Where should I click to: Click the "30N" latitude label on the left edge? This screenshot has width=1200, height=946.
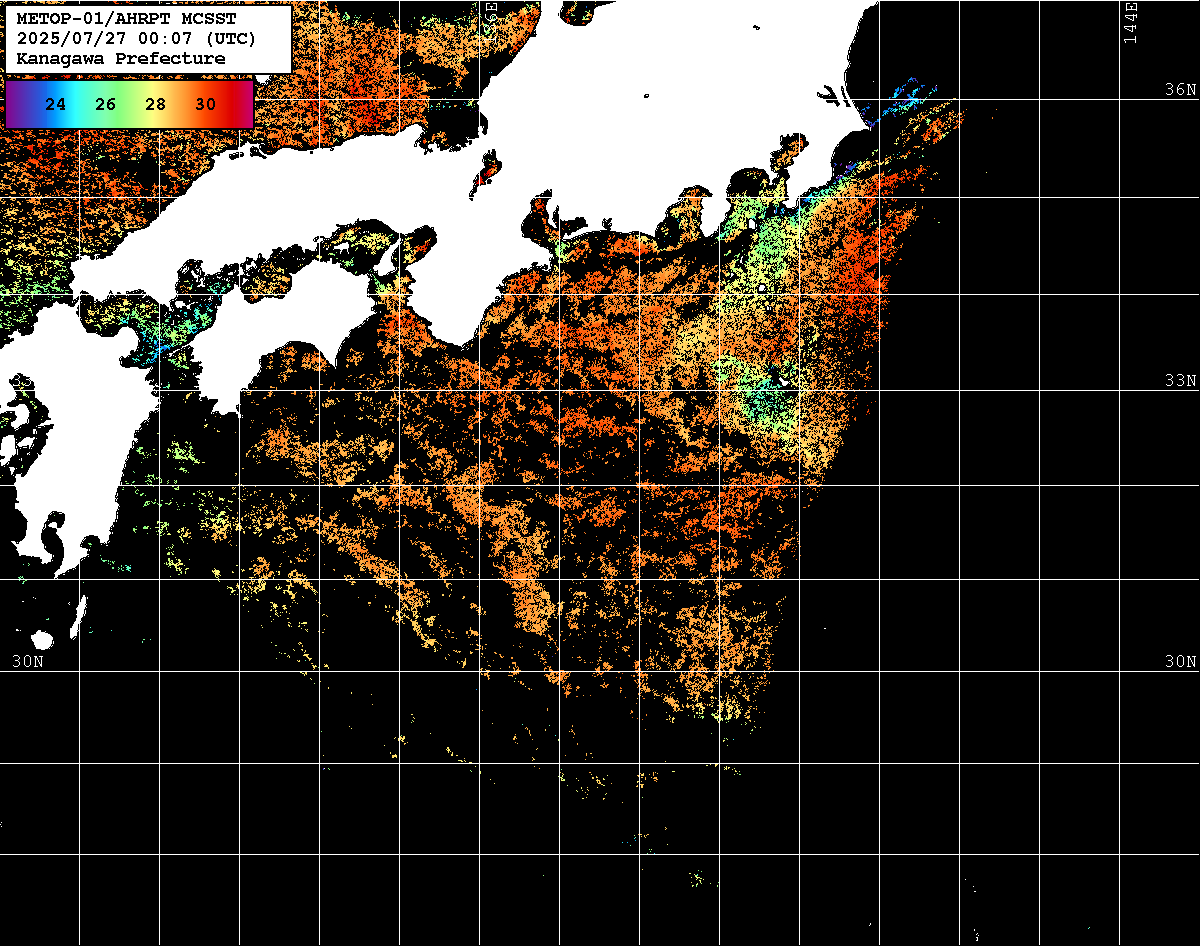pyautogui.click(x=28, y=661)
